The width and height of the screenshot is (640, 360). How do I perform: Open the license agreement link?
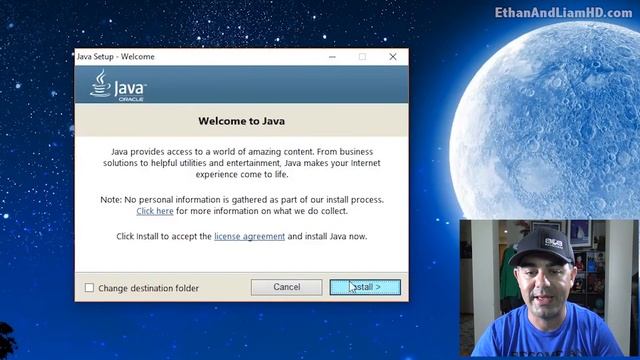pos(249,236)
